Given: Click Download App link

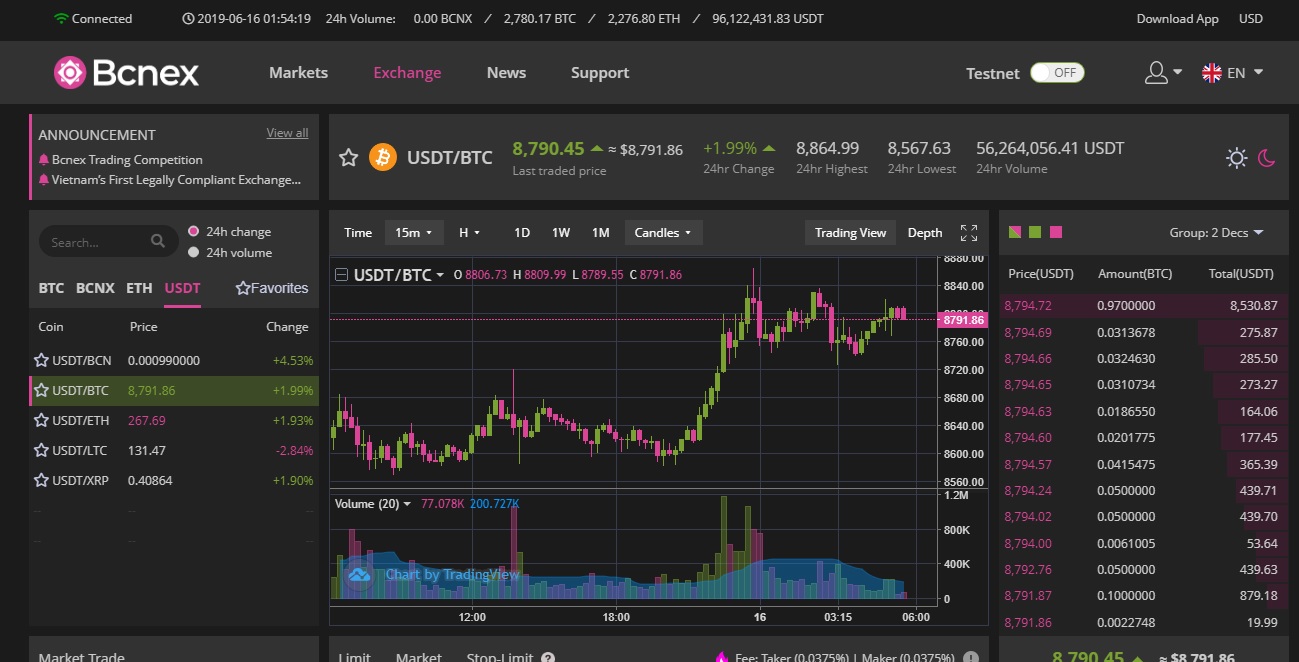Looking at the screenshot, I should pyautogui.click(x=1177, y=18).
